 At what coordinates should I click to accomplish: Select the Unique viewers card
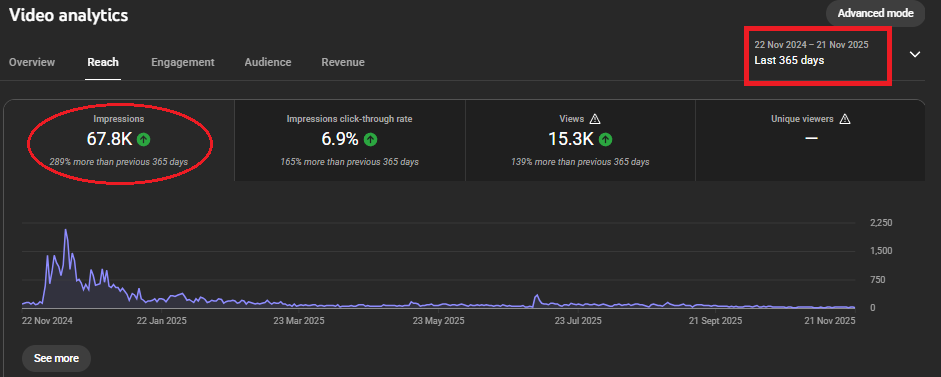click(810, 140)
